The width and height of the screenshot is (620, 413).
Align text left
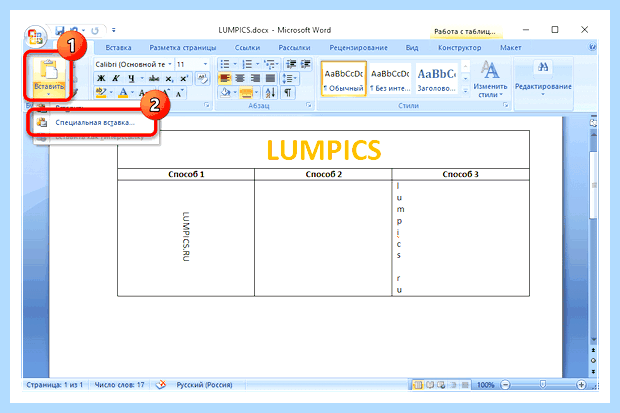225,78
